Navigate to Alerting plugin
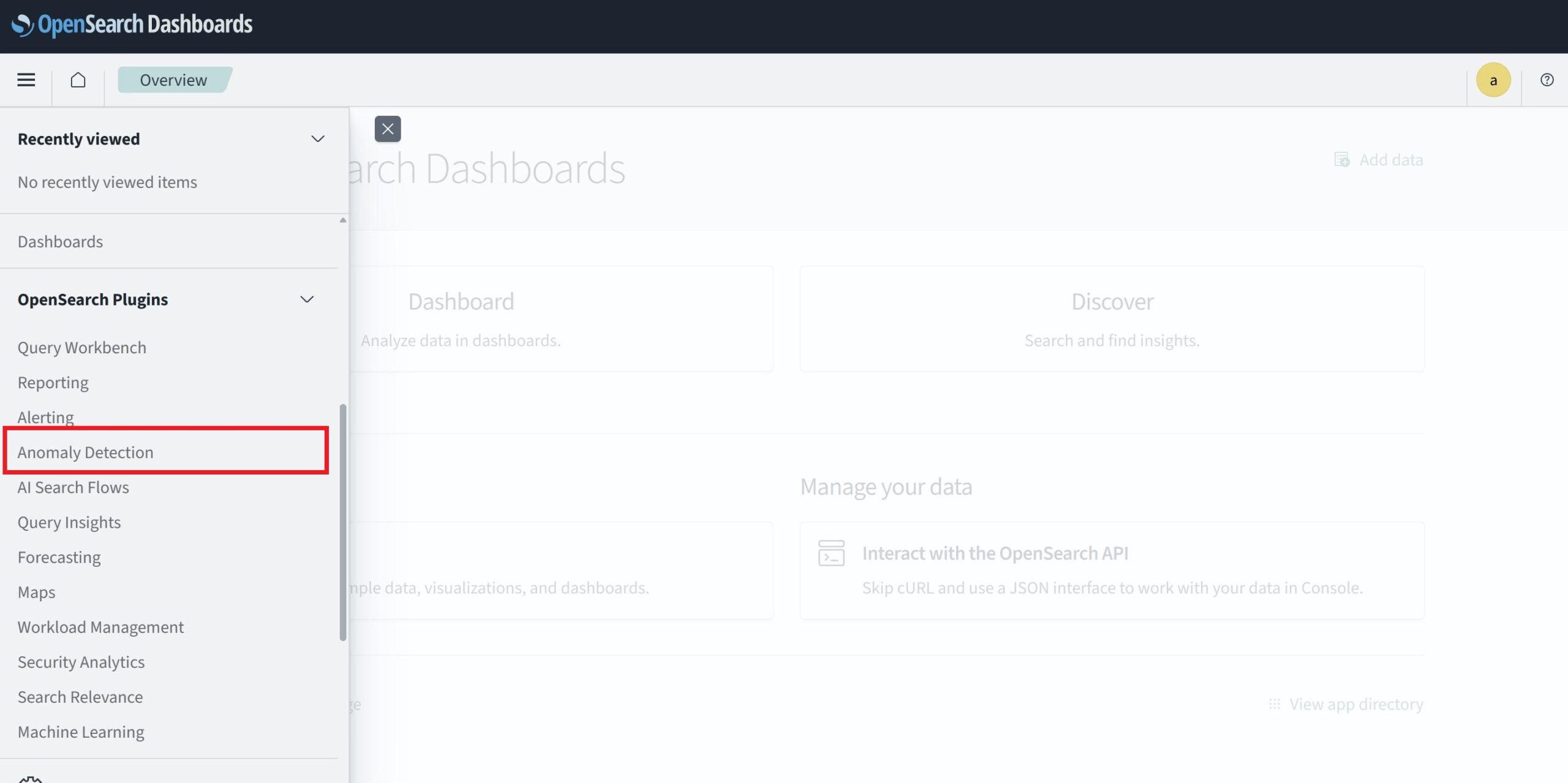 point(46,418)
